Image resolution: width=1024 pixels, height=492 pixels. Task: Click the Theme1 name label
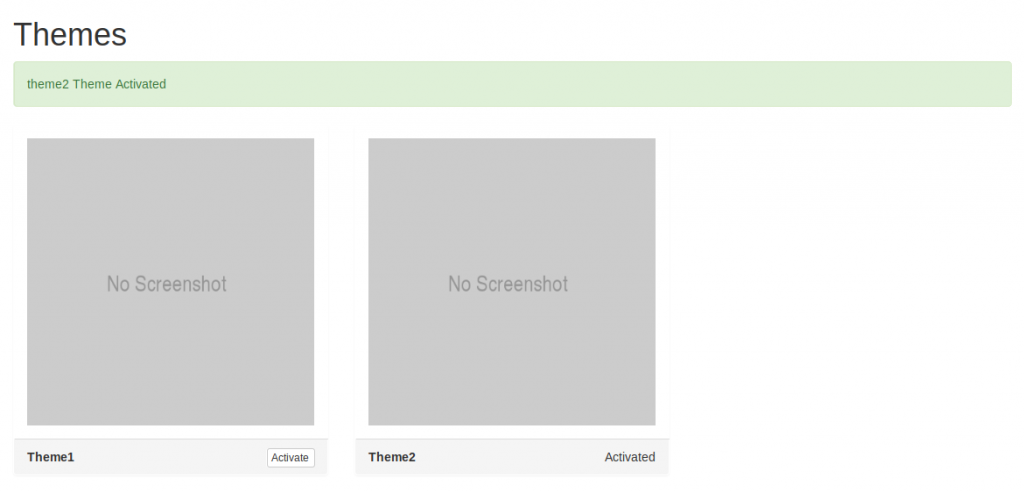click(x=51, y=457)
